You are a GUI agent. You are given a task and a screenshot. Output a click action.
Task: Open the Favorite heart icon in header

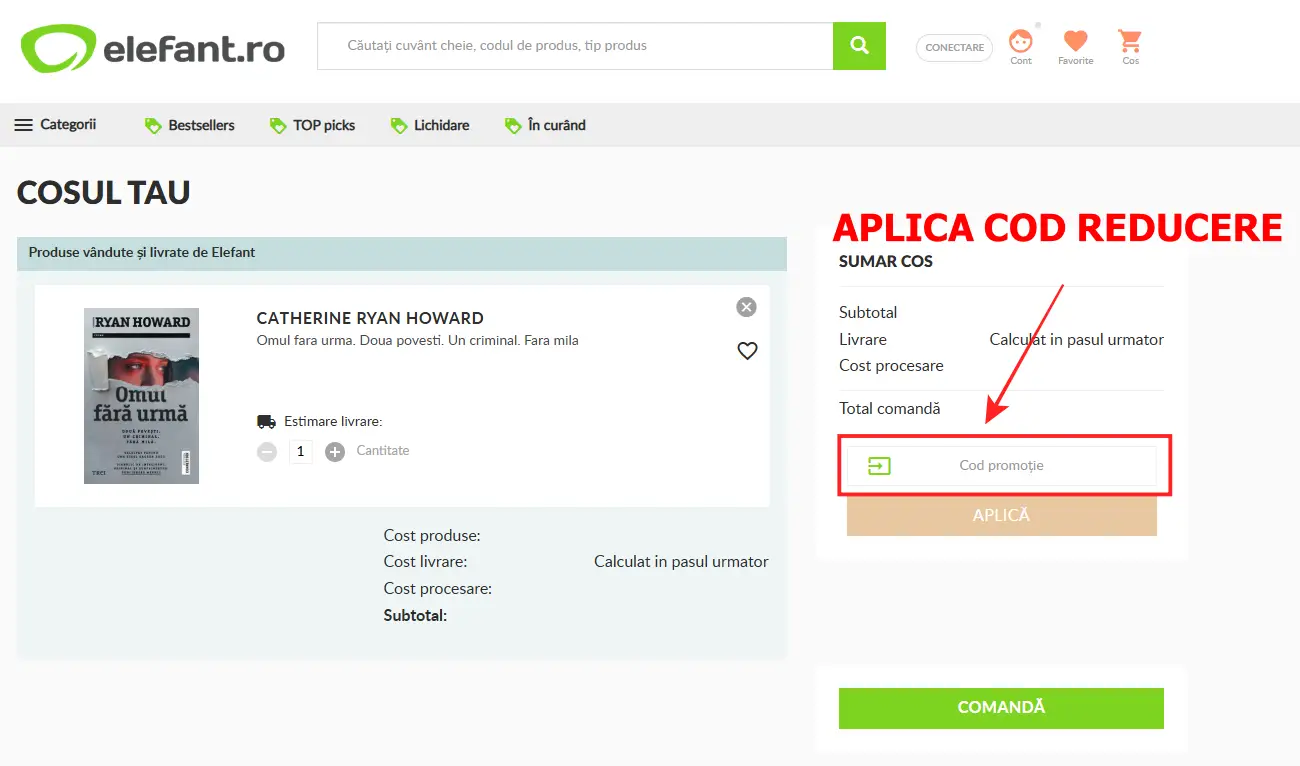[1075, 43]
